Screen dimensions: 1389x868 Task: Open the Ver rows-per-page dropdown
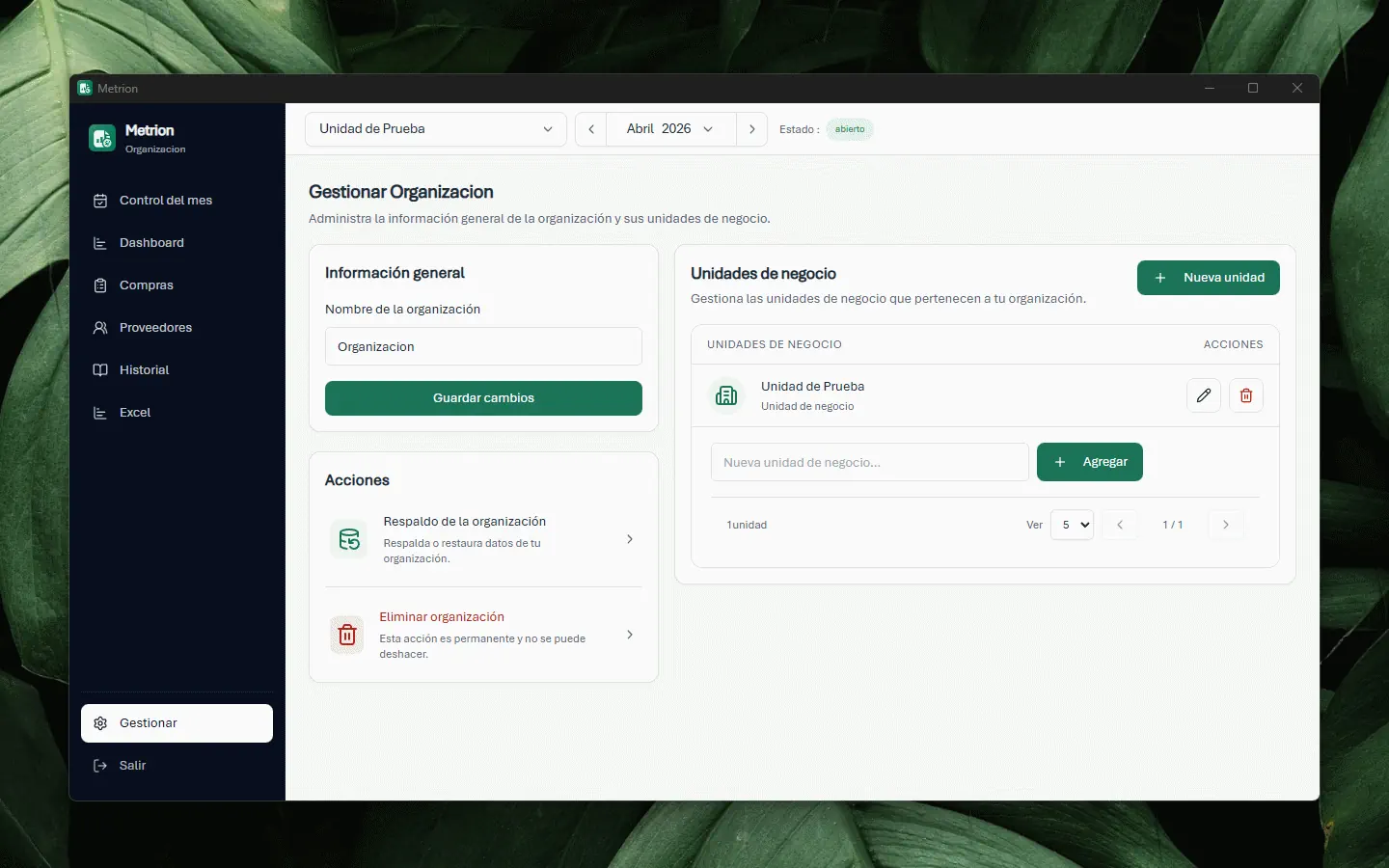[1072, 525]
